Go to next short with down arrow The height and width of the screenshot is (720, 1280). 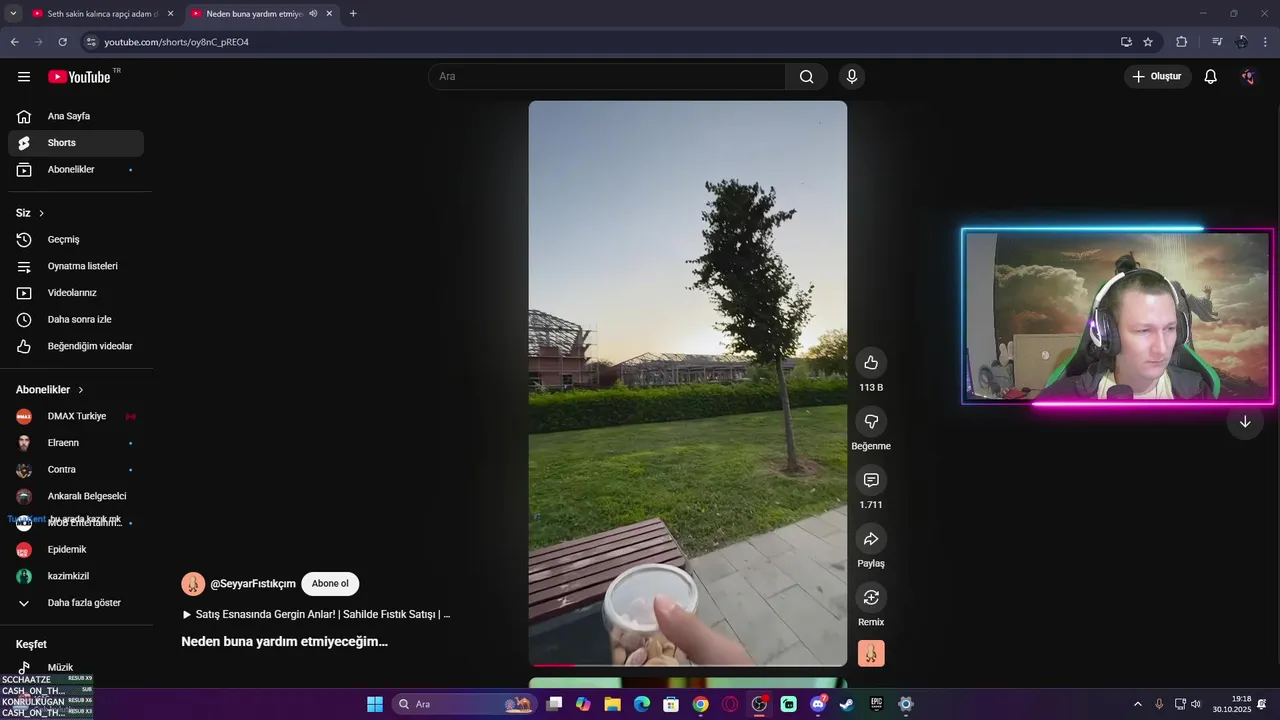click(x=1245, y=422)
